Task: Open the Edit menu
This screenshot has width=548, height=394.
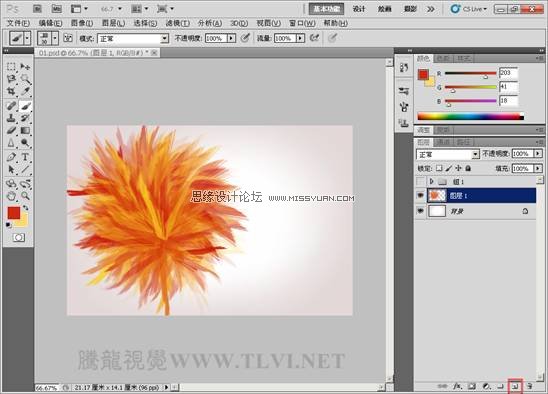Action: click(50, 23)
